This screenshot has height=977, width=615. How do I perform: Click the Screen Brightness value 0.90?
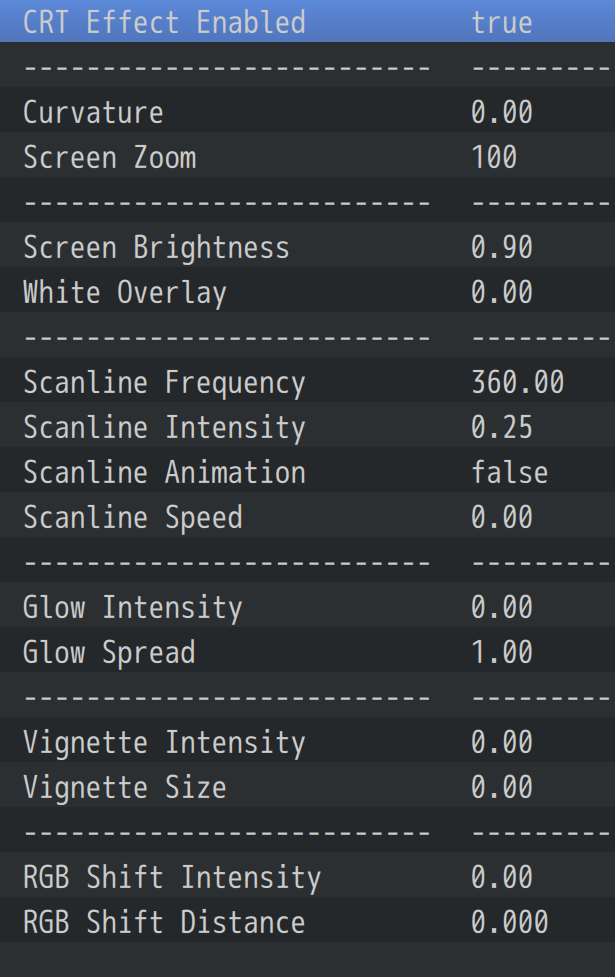[x=502, y=247]
